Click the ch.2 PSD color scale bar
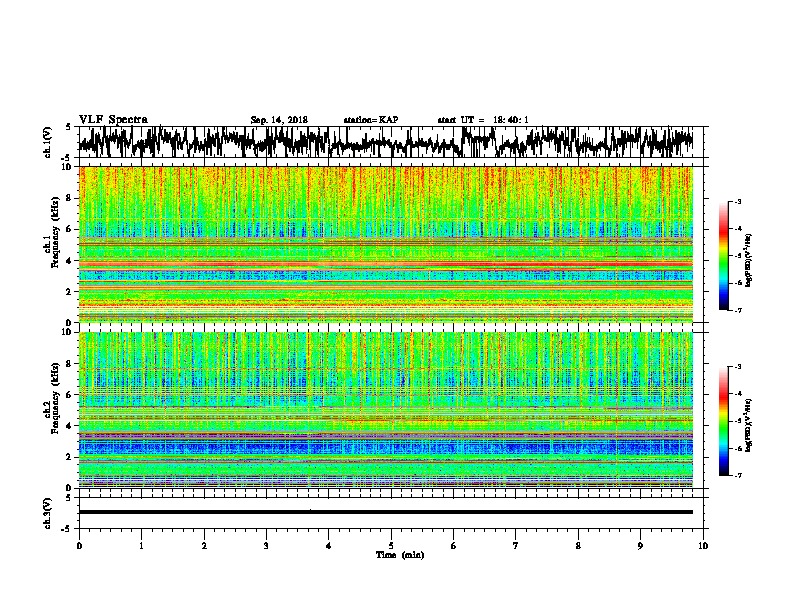Screen dimensions: 792x612 click(x=724, y=421)
